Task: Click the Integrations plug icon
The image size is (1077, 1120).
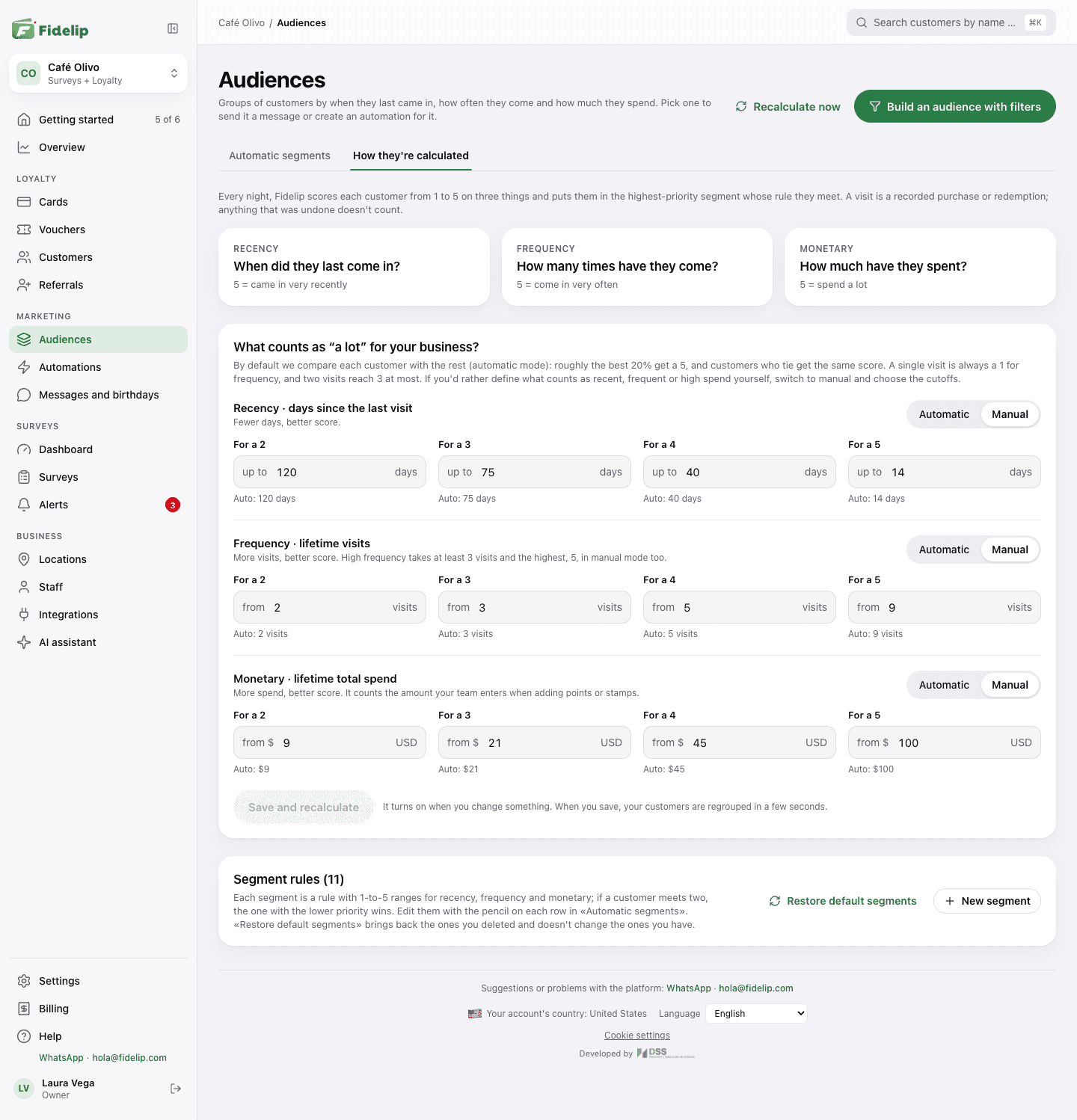Action: click(x=24, y=615)
